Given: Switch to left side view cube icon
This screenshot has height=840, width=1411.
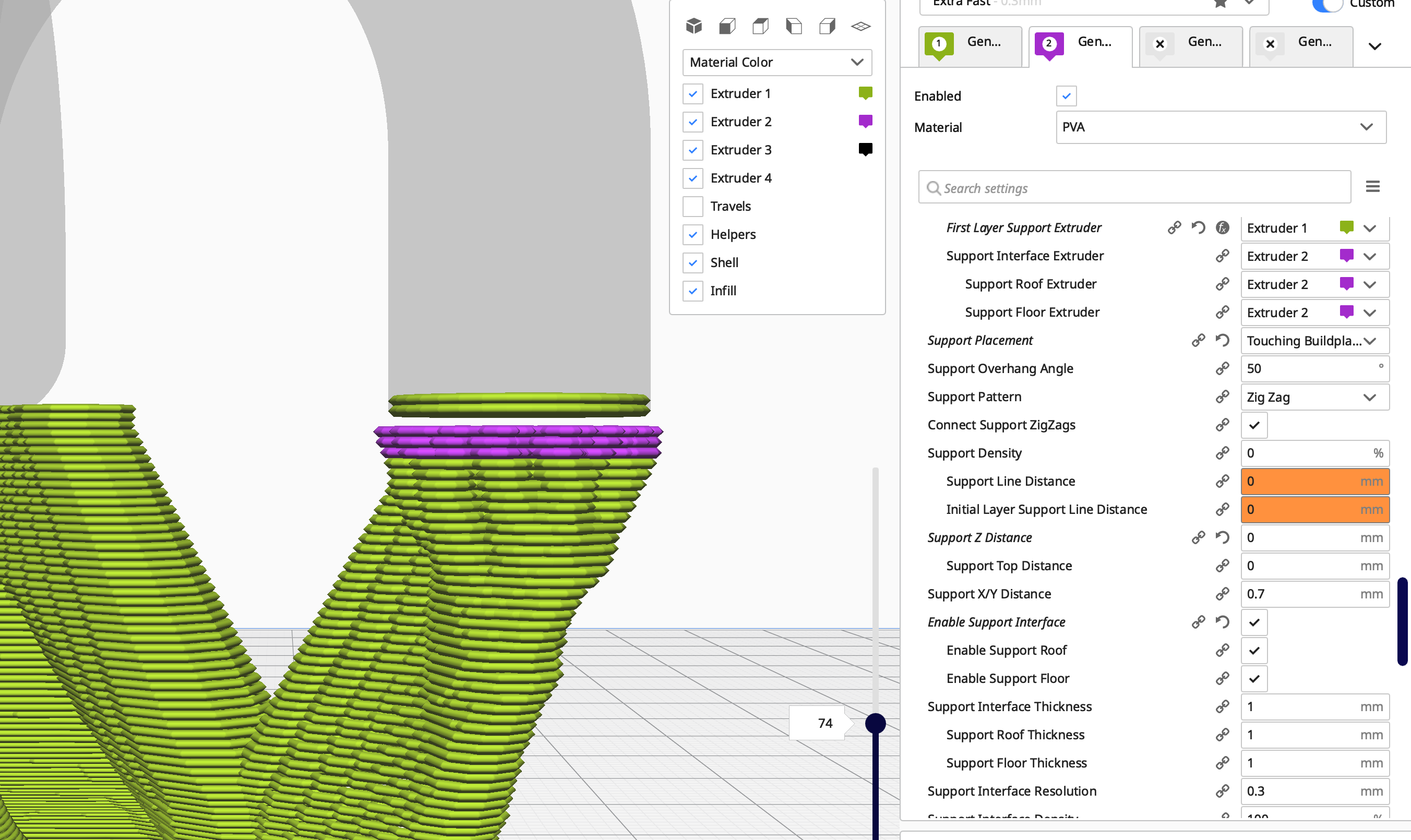Looking at the screenshot, I should (x=794, y=26).
